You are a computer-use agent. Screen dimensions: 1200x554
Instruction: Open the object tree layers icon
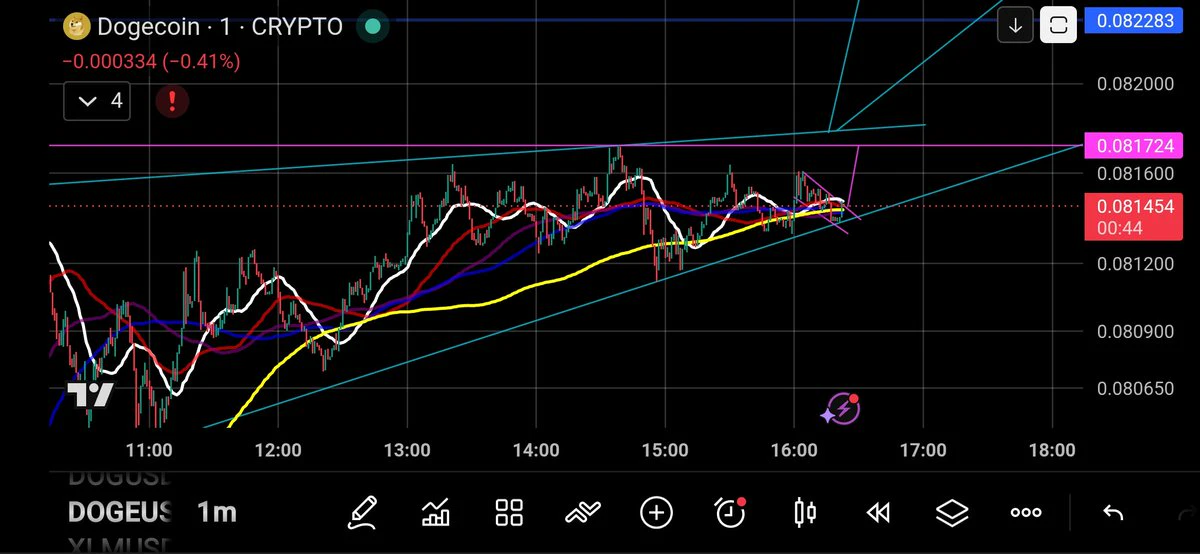coord(952,513)
